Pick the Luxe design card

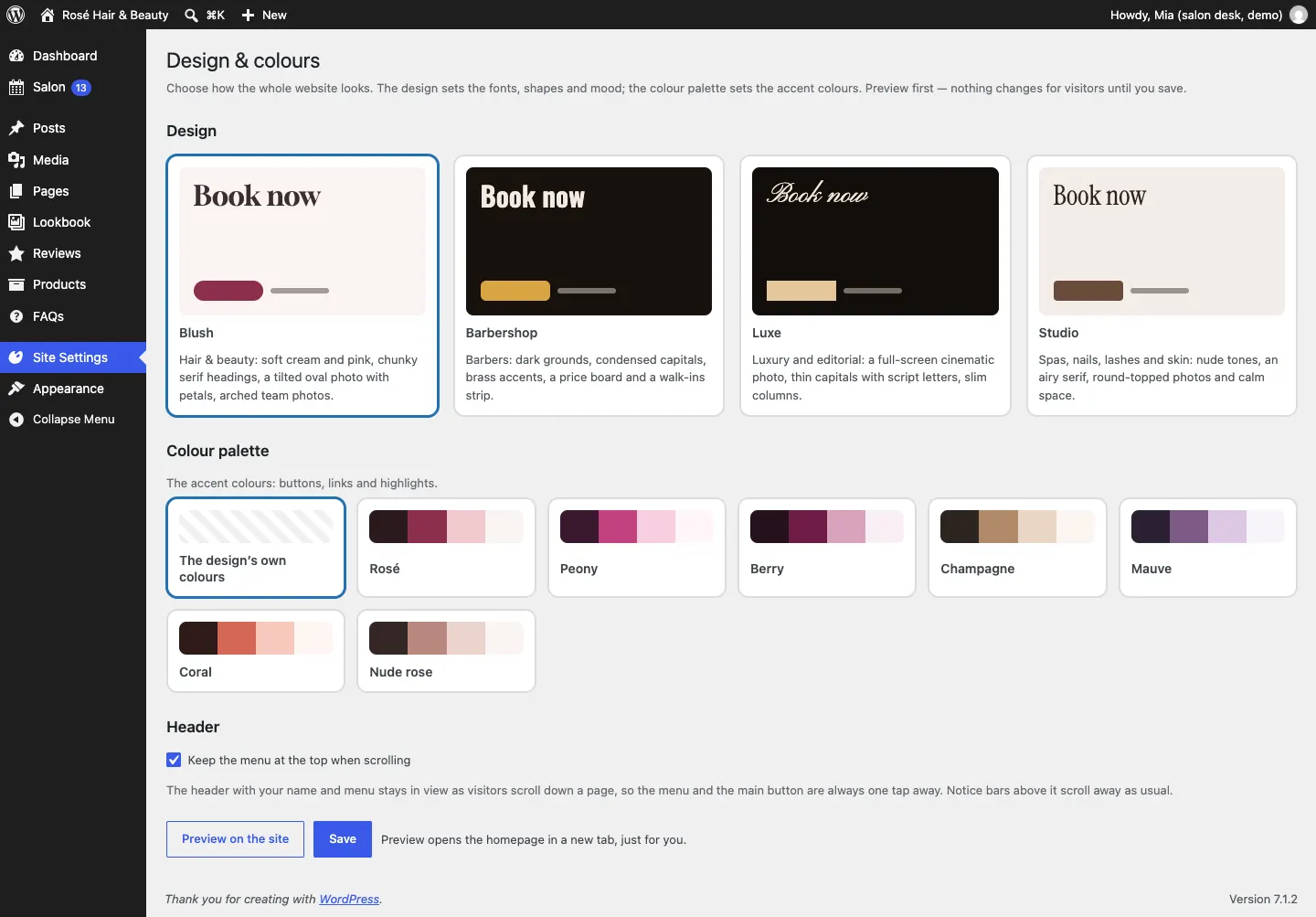[x=876, y=285]
